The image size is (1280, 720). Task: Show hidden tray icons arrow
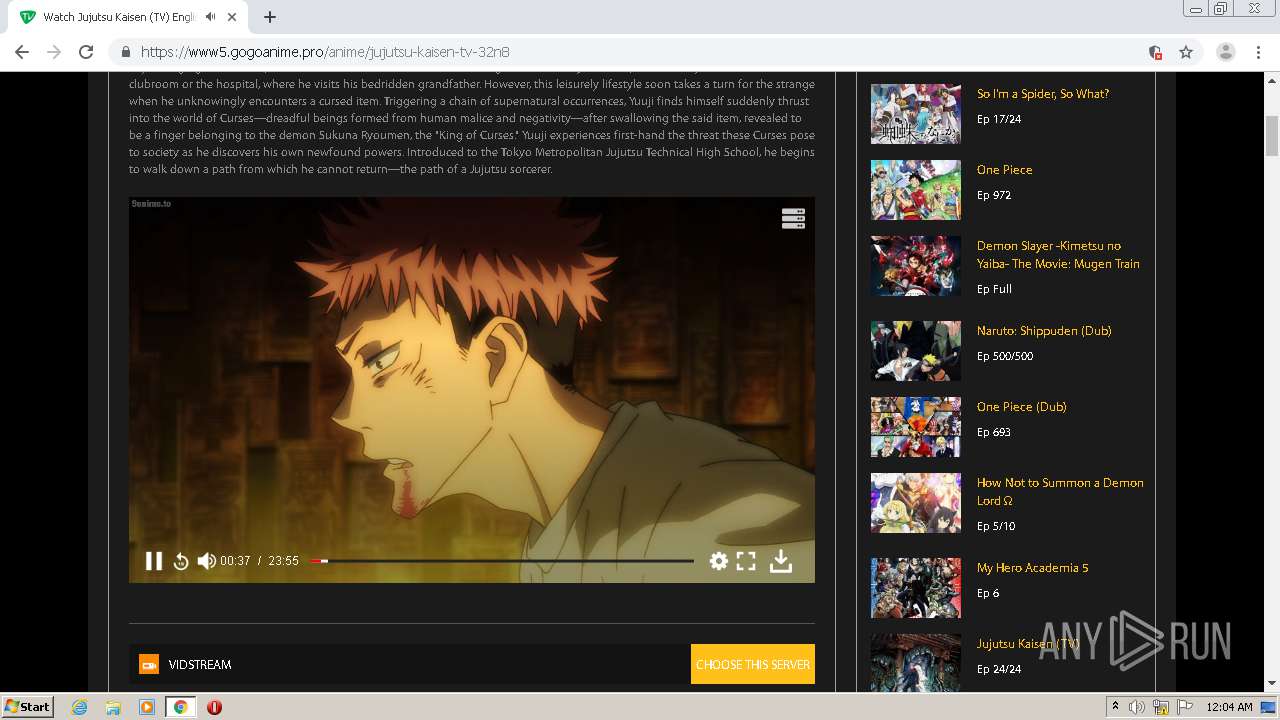[x=1115, y=707]
